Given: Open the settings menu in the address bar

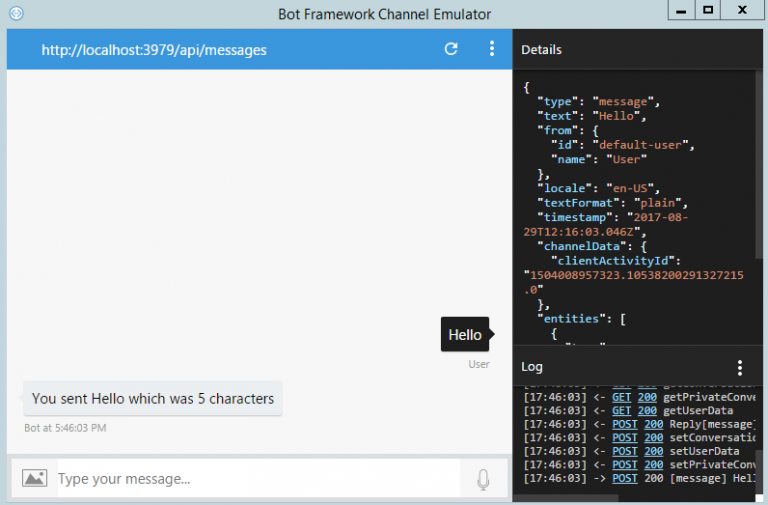Looking at the screenshot, I should pyautogui.click(x=491, y=49).
